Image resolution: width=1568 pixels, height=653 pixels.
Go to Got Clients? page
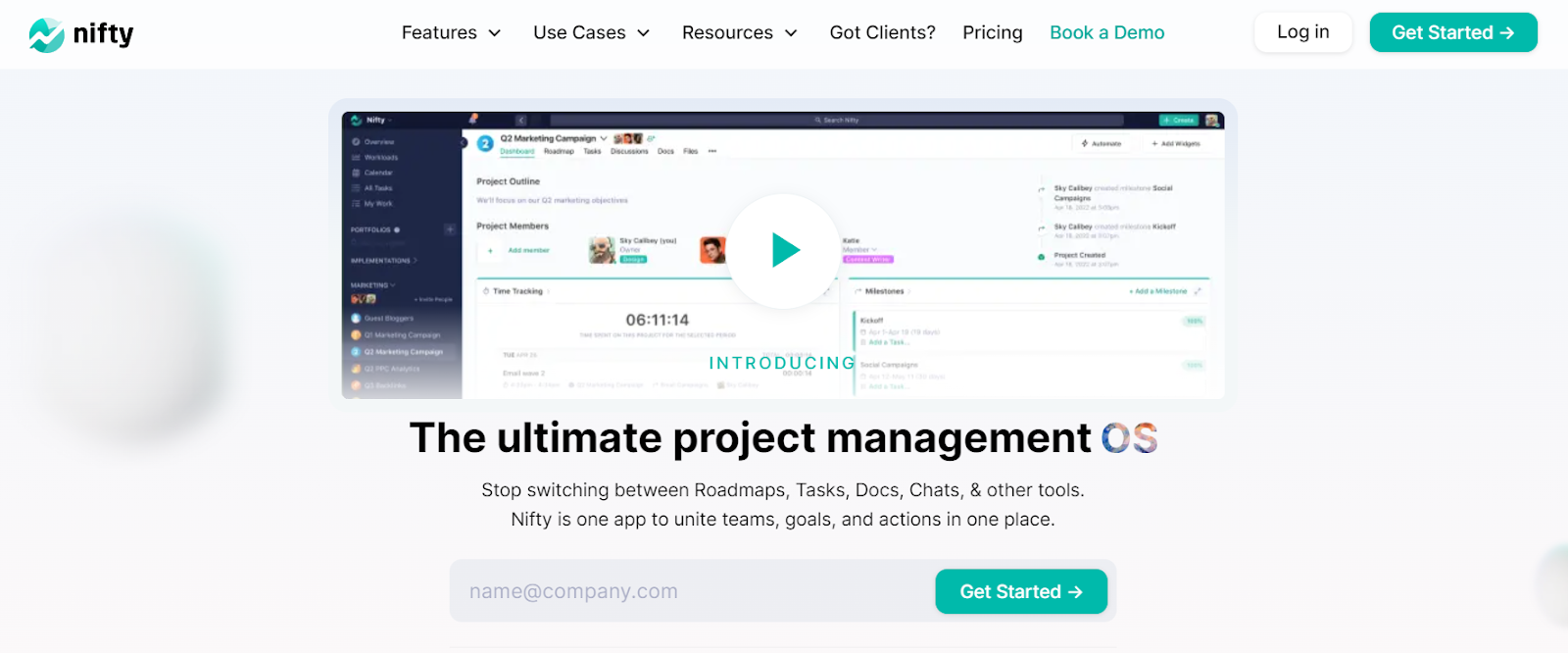click(x=882, y=32)
